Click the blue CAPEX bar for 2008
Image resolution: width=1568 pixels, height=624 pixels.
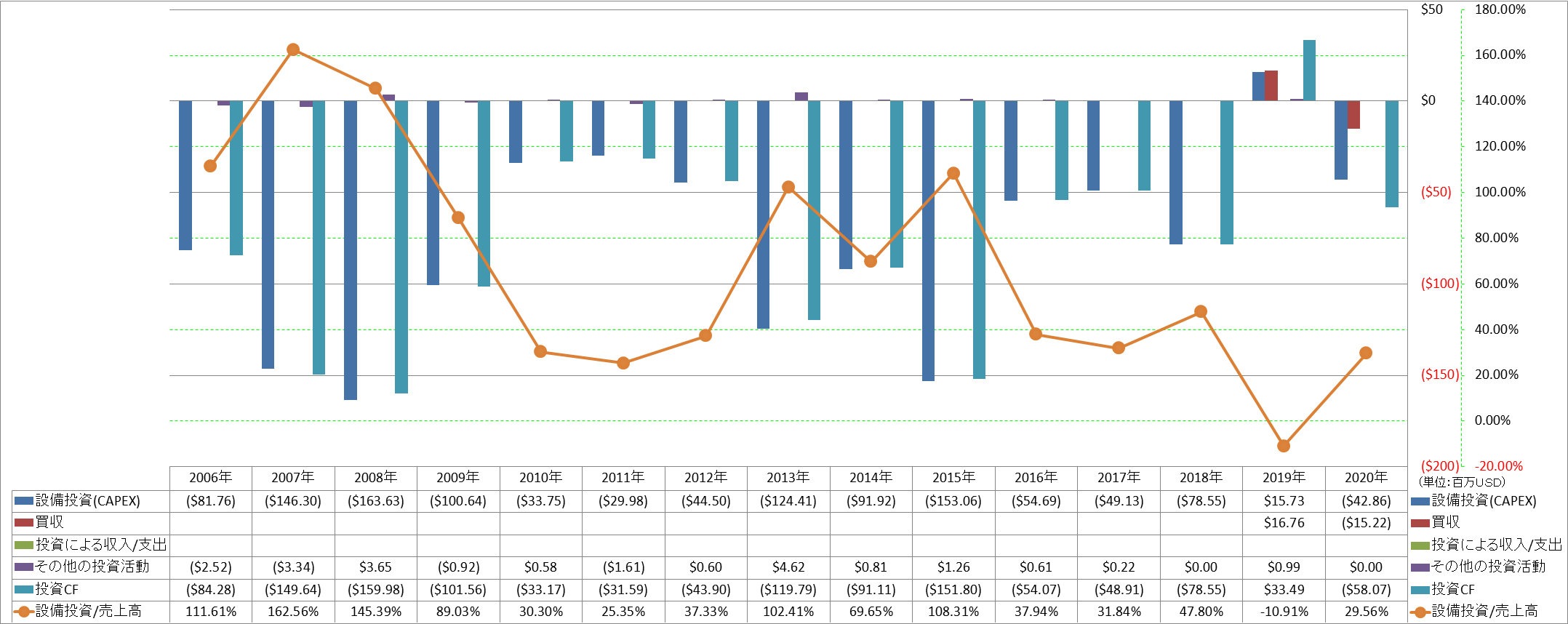tap(351, 250)
